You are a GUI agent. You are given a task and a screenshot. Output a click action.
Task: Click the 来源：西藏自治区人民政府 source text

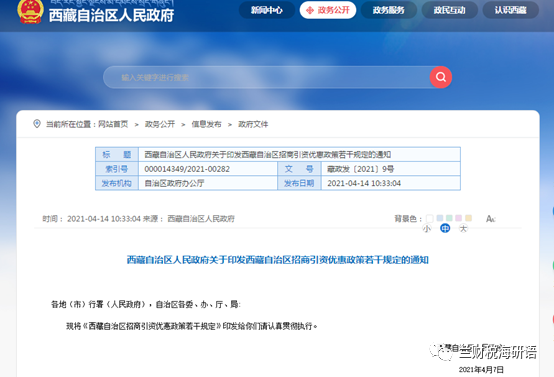(189, 219)
